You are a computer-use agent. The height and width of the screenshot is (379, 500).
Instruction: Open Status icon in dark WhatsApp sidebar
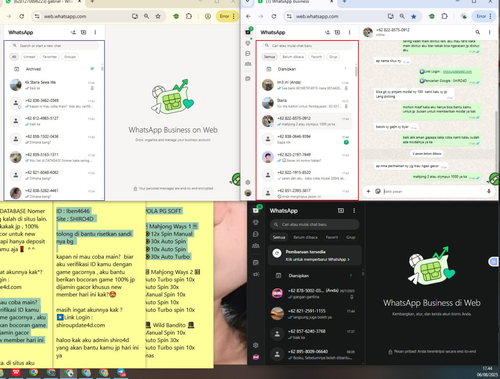pyautogui.click(x=256, y=222)
